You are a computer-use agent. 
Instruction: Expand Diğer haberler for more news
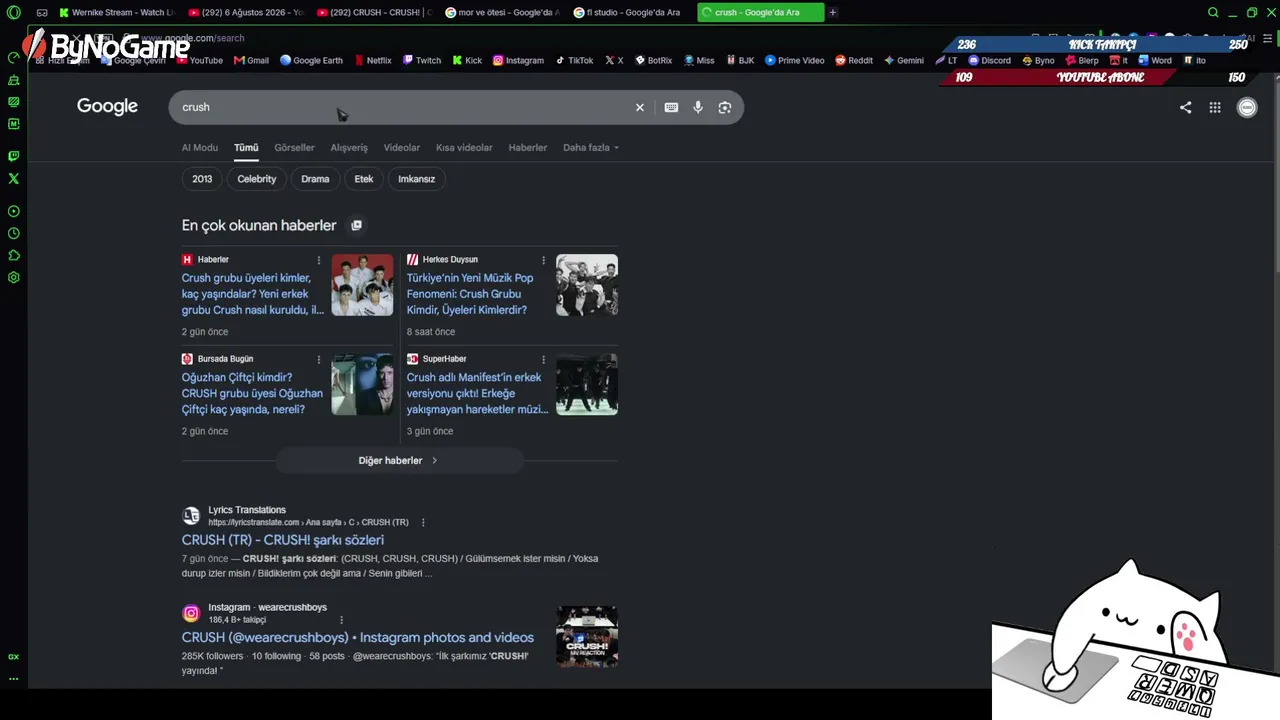click(398, 460)
